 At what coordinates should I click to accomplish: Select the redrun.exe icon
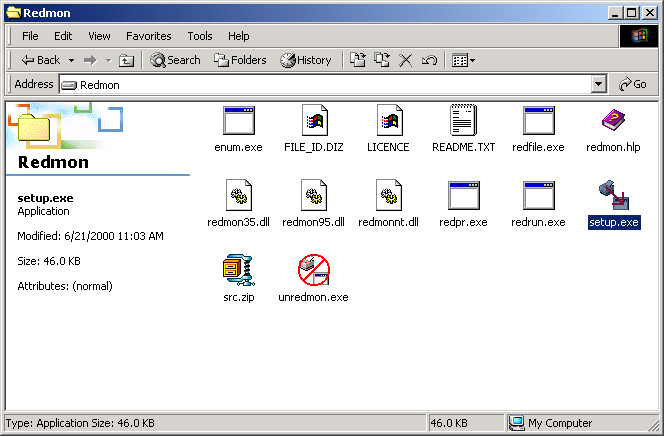coord(539,196)
